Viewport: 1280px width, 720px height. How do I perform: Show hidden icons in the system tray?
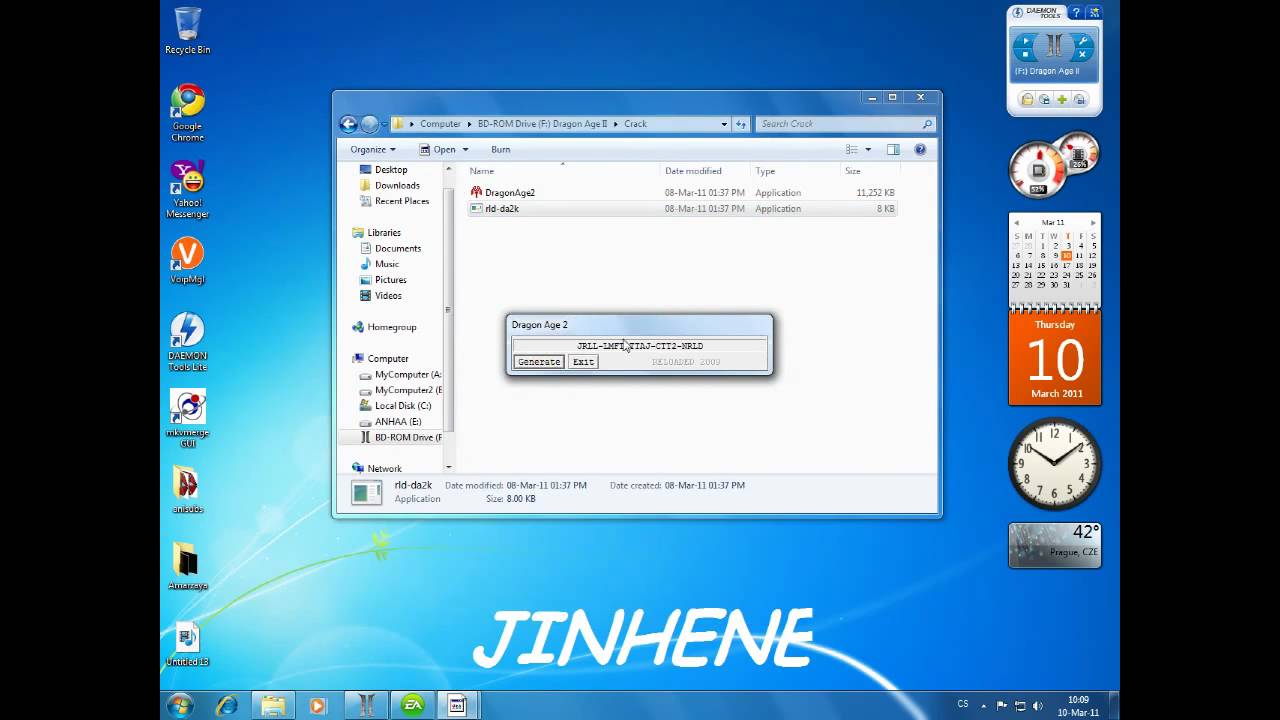984,705
